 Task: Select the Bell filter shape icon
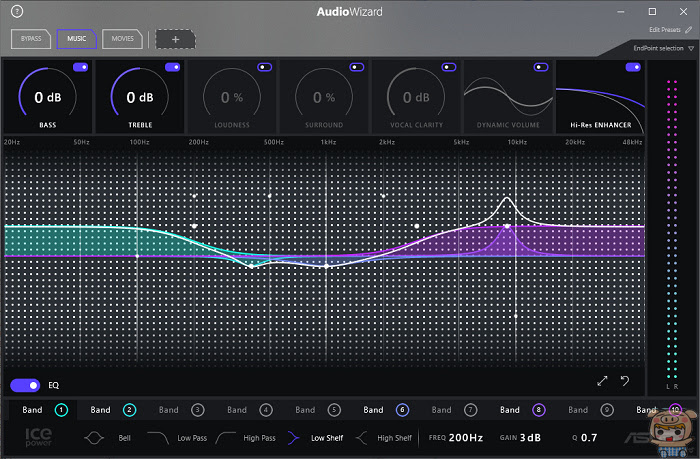pyautogui.click(x=94, y=438)
